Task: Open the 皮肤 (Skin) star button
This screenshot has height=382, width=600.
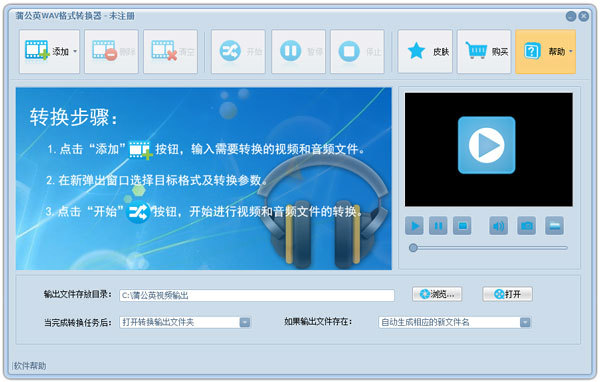Action: (425, 51)
